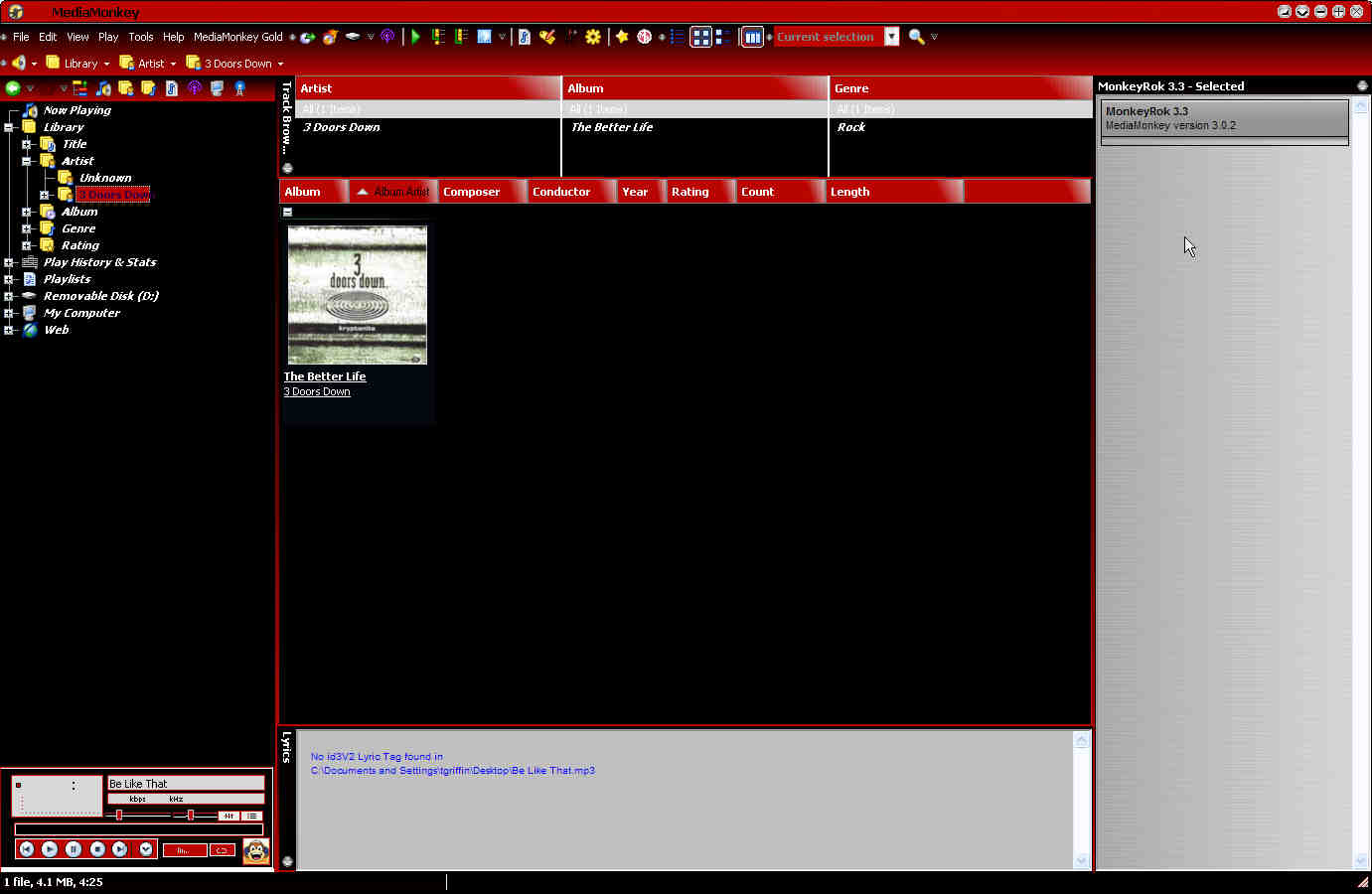This screenshot has height=894, width=1372.
Task: Switch to the album art grid view
Action: point(701,37)
